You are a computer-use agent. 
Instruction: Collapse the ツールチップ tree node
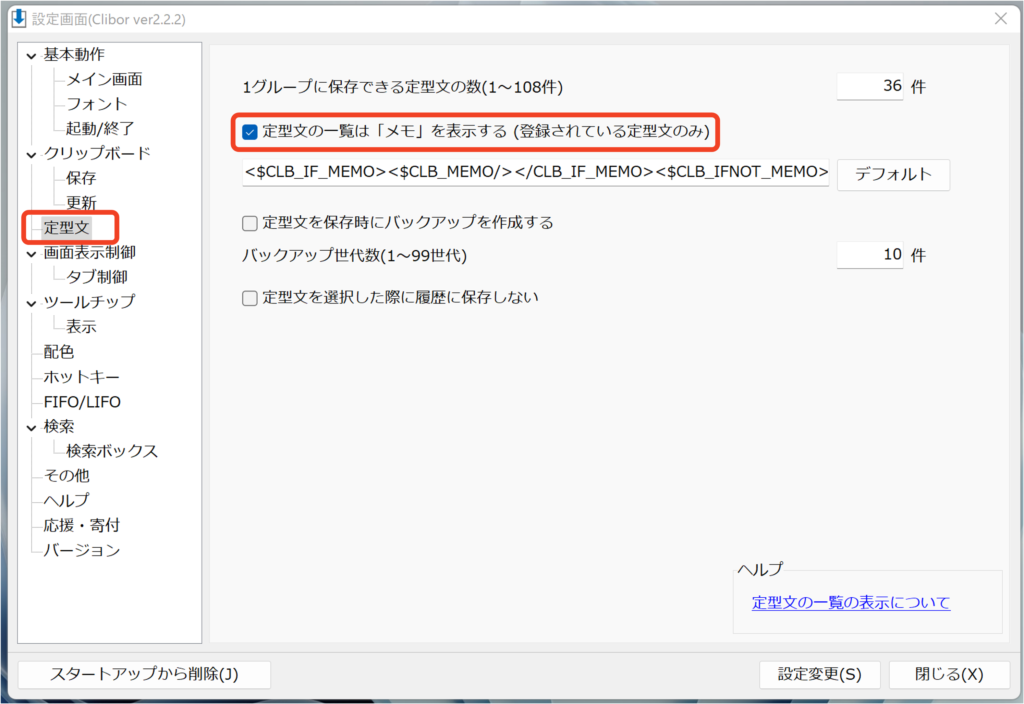coord(31,302)
